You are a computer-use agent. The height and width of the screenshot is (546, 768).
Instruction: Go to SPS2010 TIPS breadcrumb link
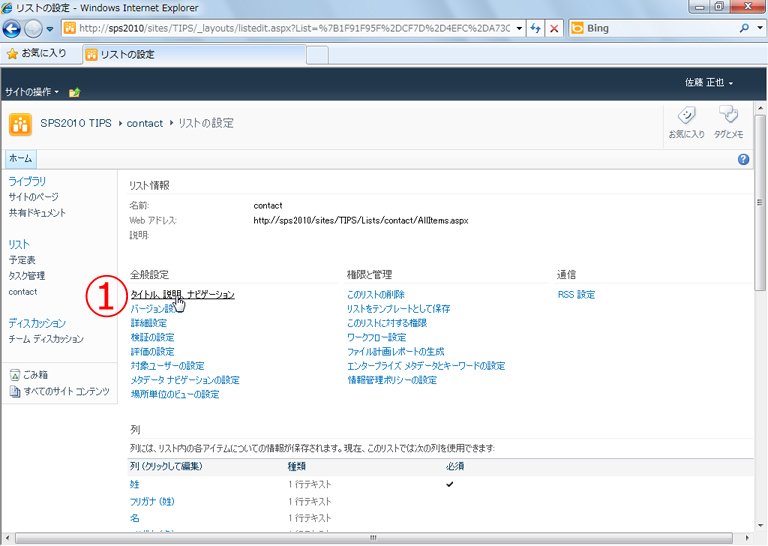tap(76, 123)
